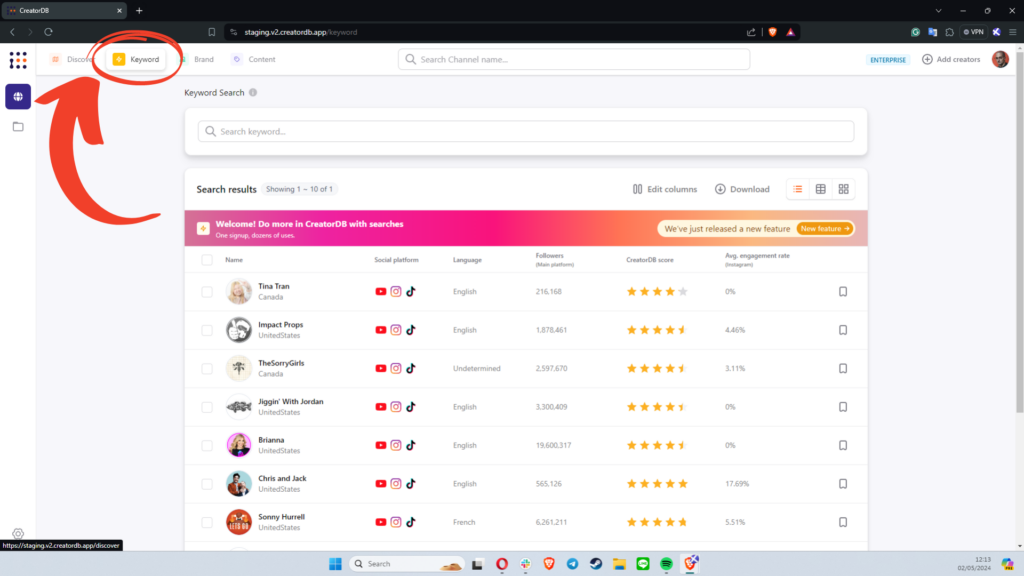
Task: Reload the browser page
Action: pos(48,32)
